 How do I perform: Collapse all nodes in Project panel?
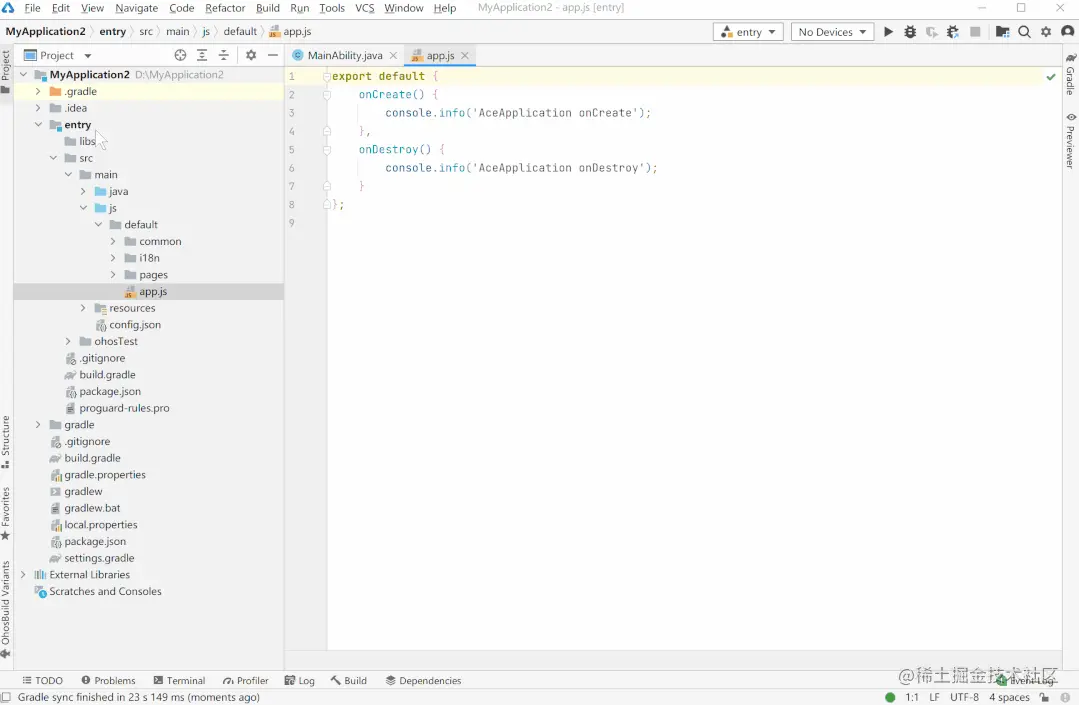click(x=224, y=55)
